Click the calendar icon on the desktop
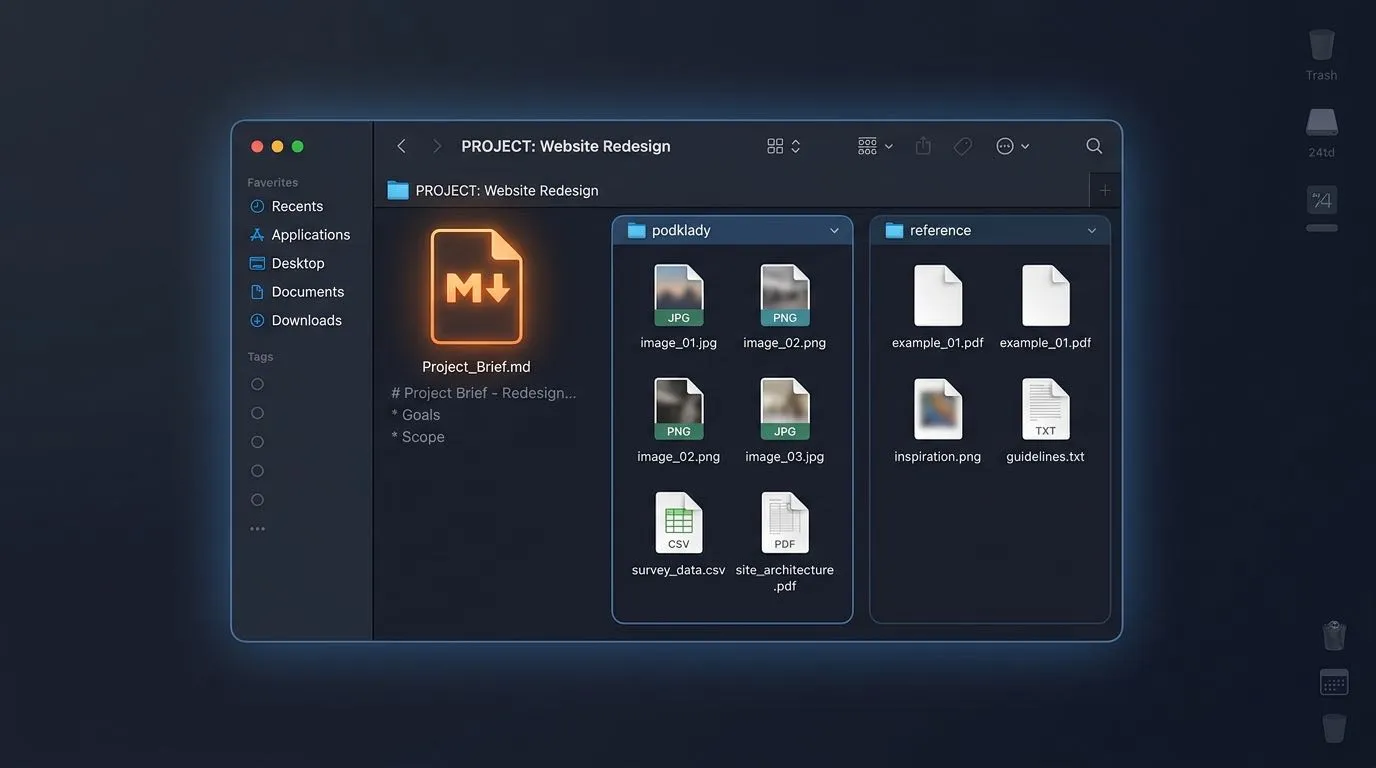 click(x=1334, y=682)
